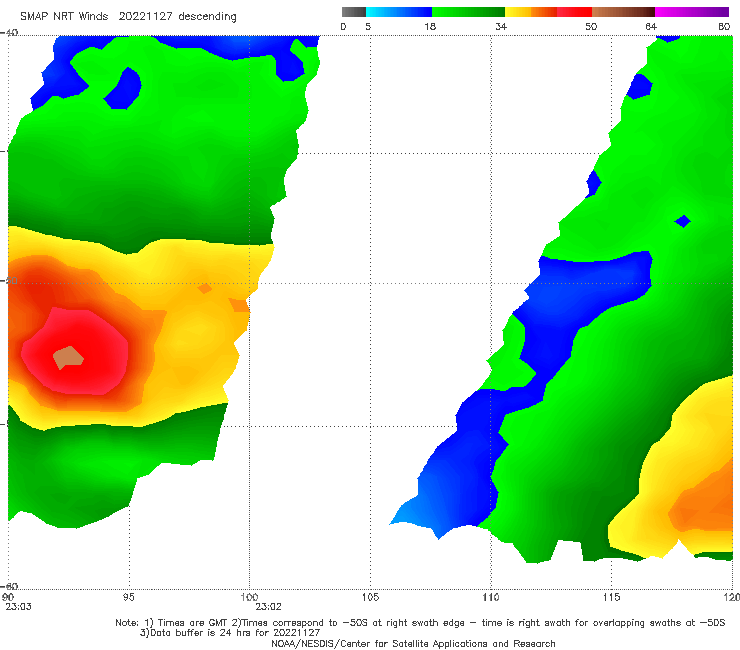Click latitude axis label '-40'
Screen dimensions: 740x650
(x=9, y=33)
